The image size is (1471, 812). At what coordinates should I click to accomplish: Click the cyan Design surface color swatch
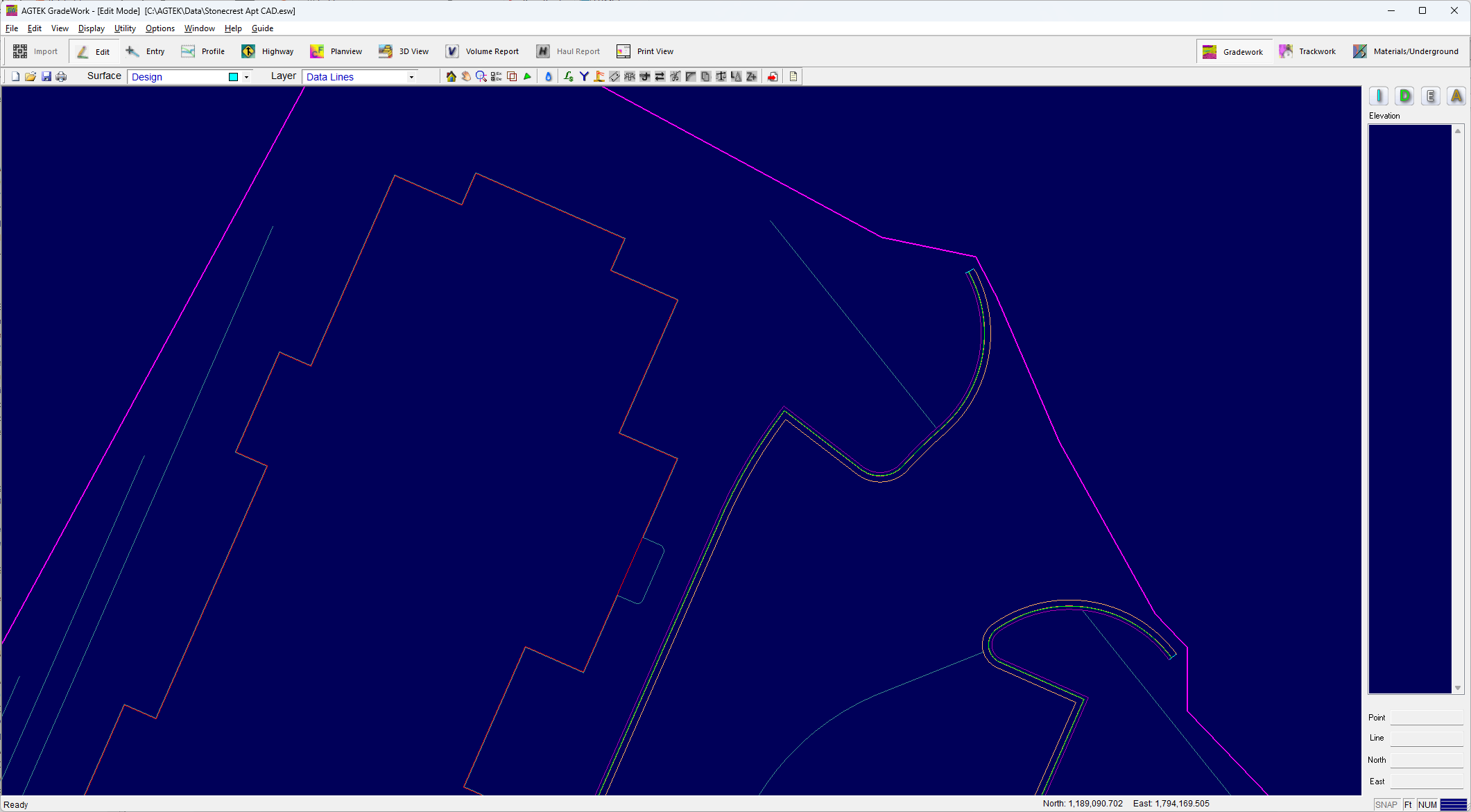[234, 77]
